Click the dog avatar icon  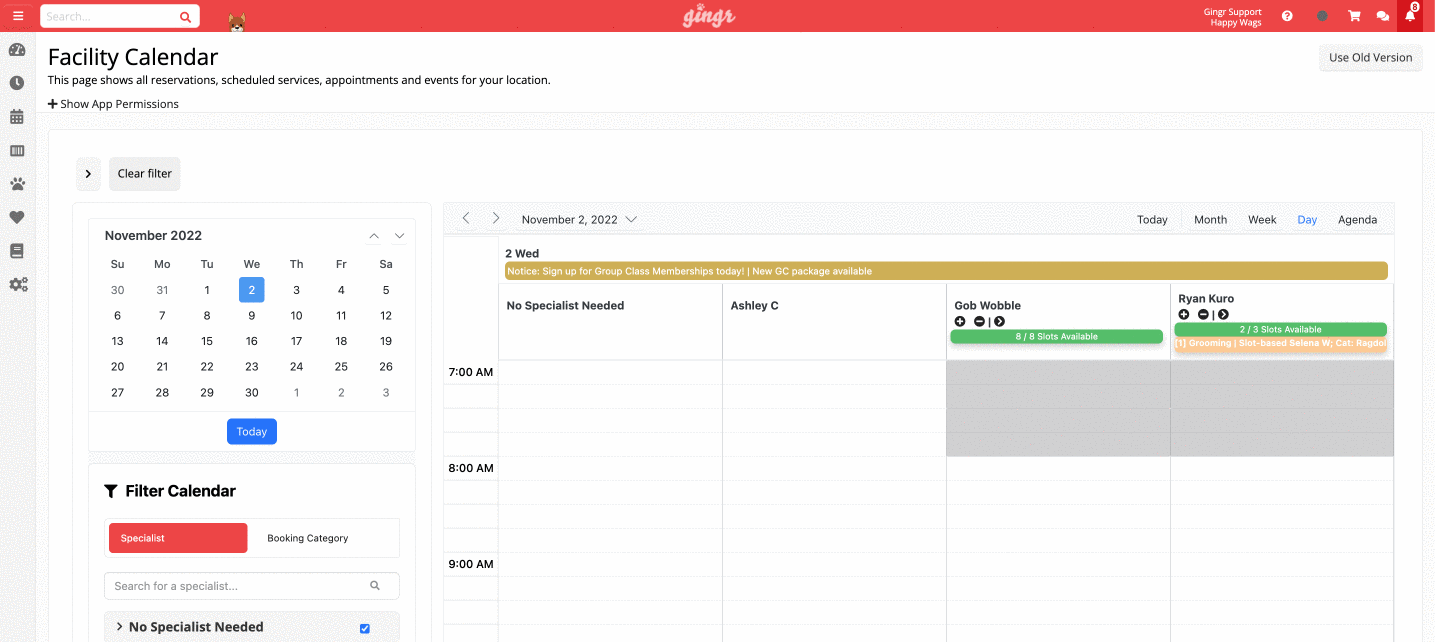tap(237, 22)
